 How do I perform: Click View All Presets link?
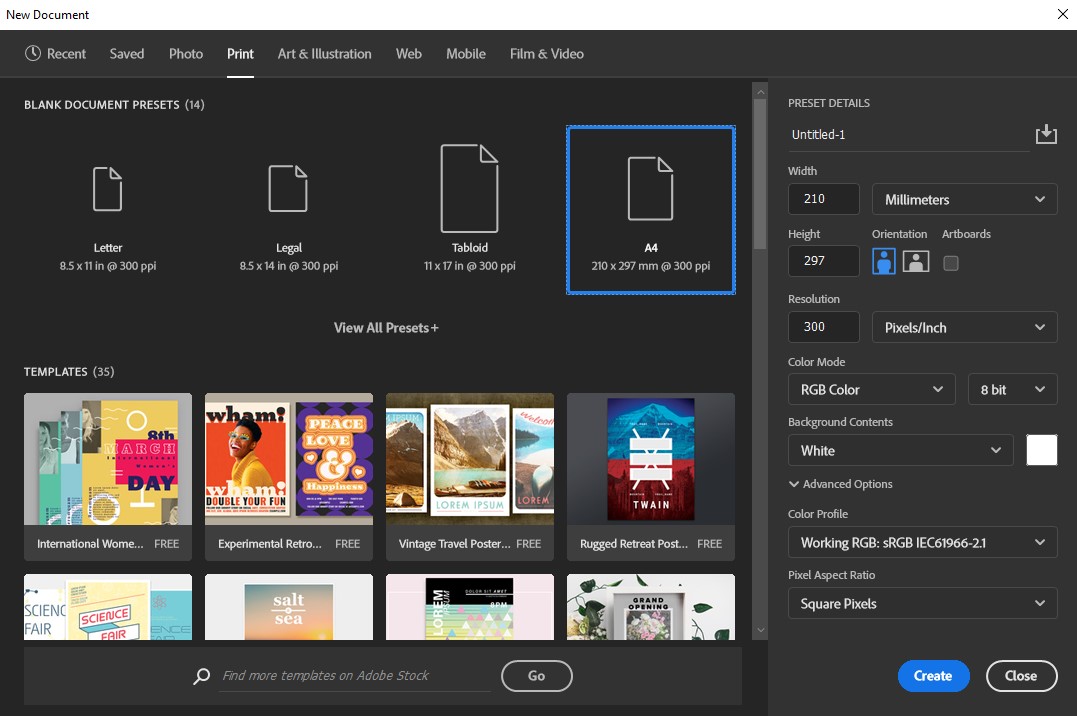point(385,327)
